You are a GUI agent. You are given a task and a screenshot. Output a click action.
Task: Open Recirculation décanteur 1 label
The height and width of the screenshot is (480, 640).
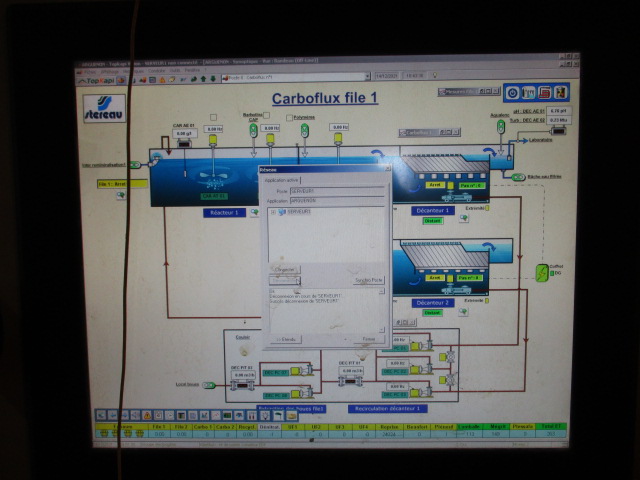pyautogui.click(x=388, y=408)
